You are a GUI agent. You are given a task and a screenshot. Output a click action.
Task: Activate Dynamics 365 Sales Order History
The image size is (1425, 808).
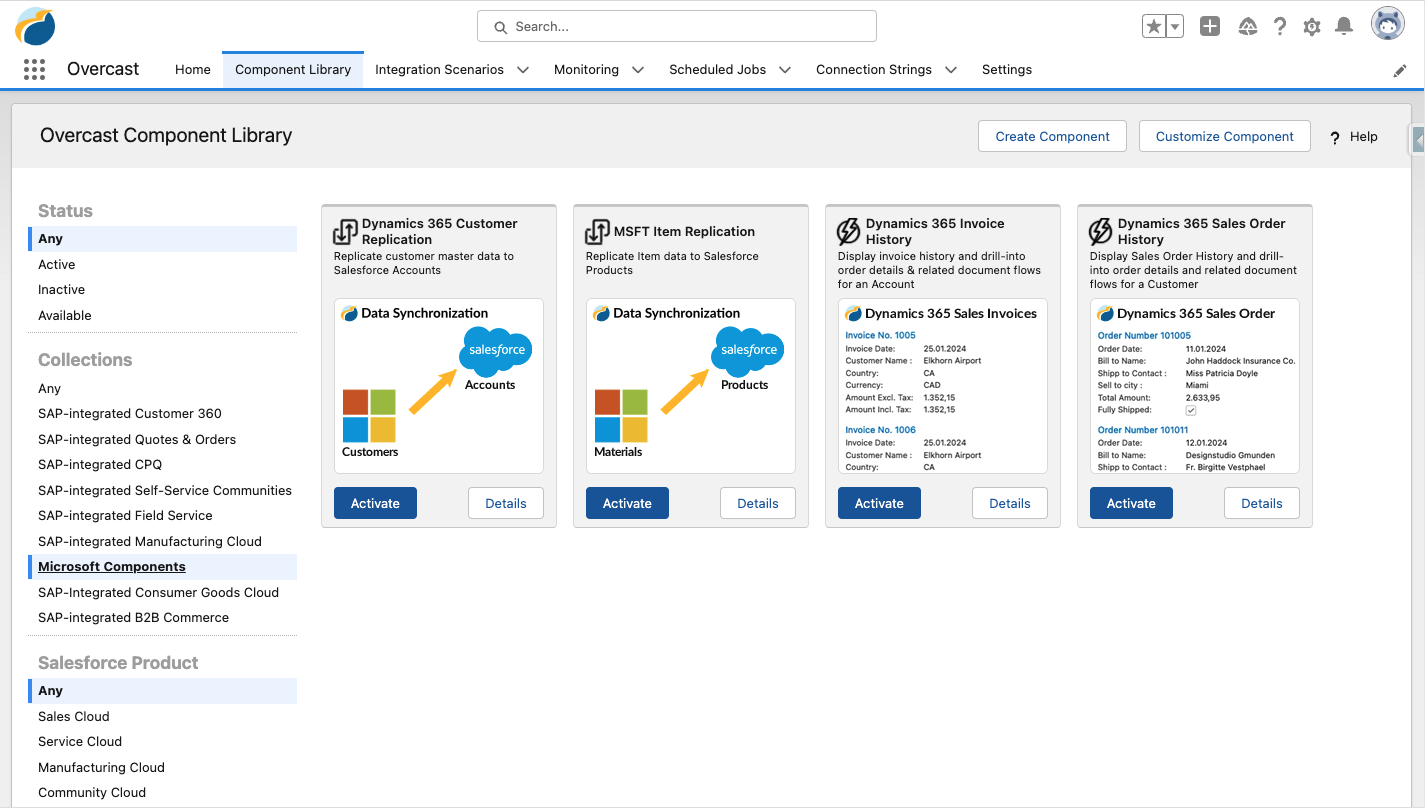(1131, 503)
